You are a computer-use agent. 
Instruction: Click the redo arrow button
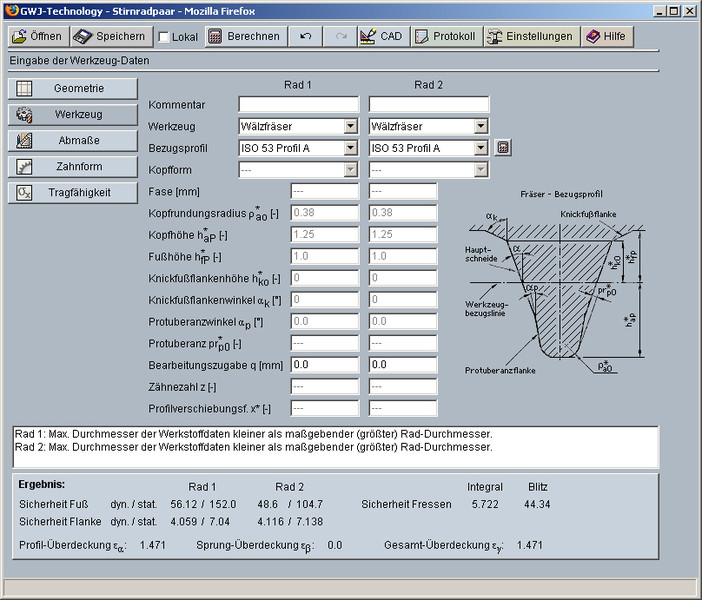point(340,36)
